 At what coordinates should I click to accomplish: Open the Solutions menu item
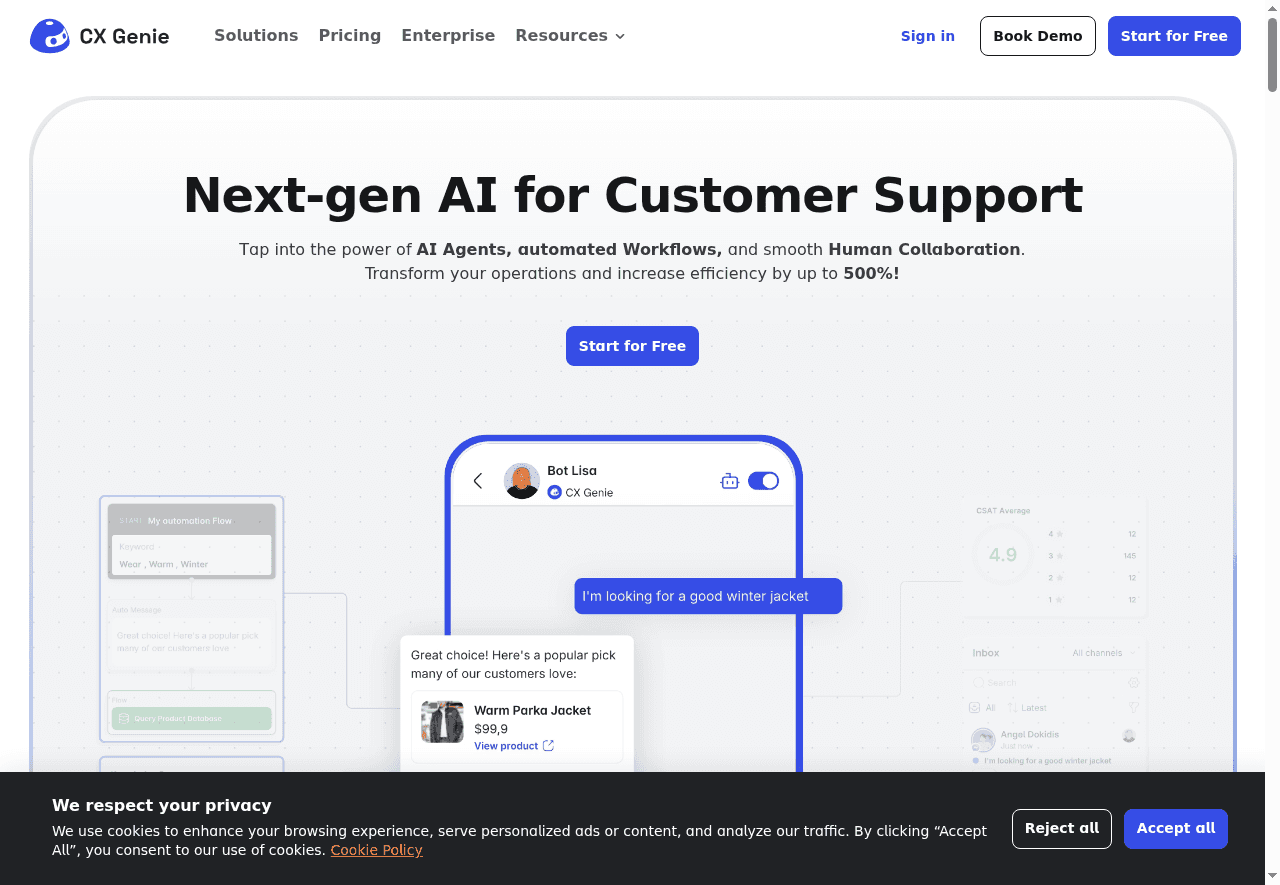pyautogui.click(x=256, y=36)
